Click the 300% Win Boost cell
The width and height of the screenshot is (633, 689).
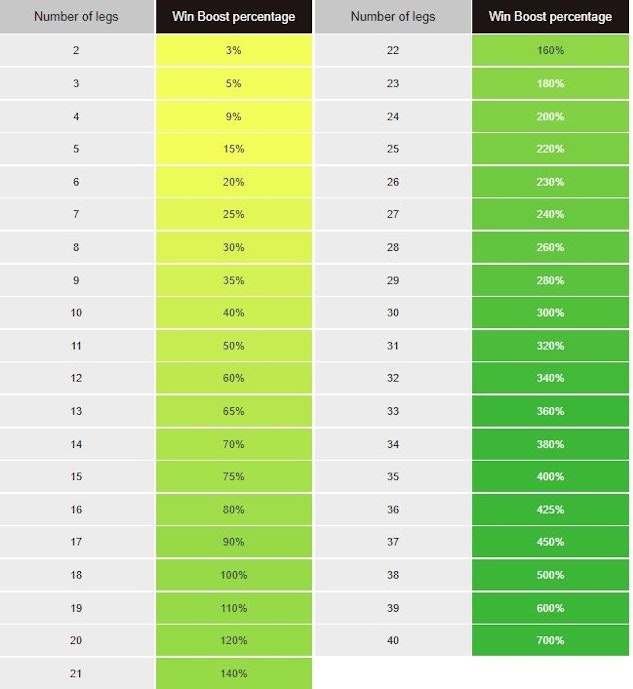tap(550, 312)
